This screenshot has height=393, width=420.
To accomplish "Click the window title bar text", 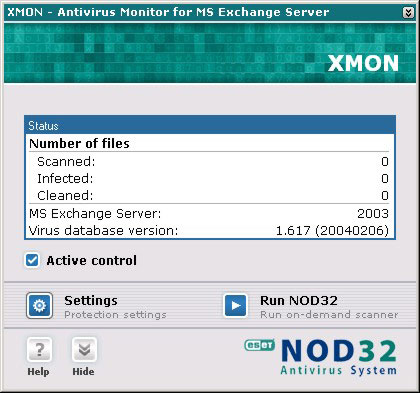I will point(168,12).
